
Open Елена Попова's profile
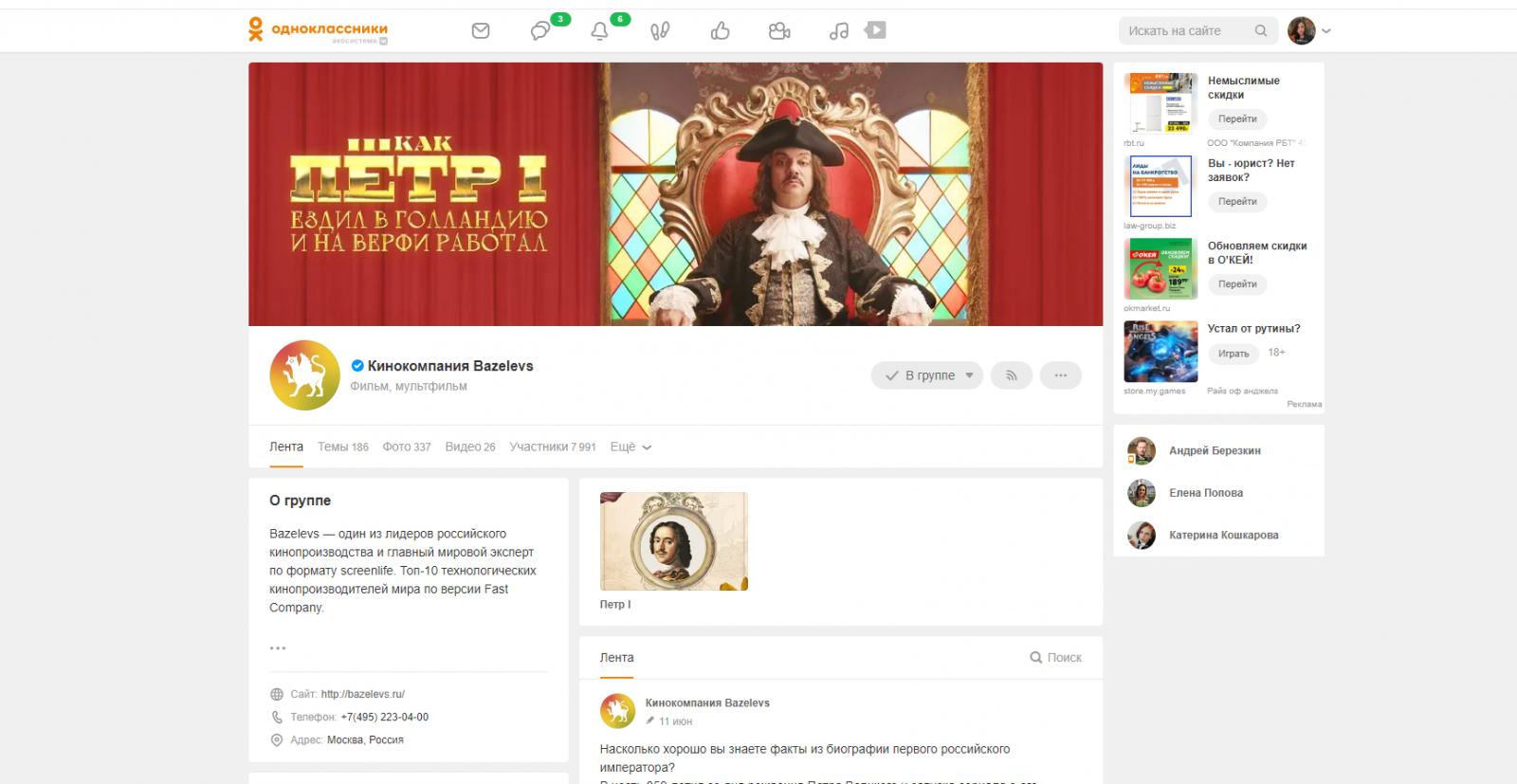pos(1206,493)
